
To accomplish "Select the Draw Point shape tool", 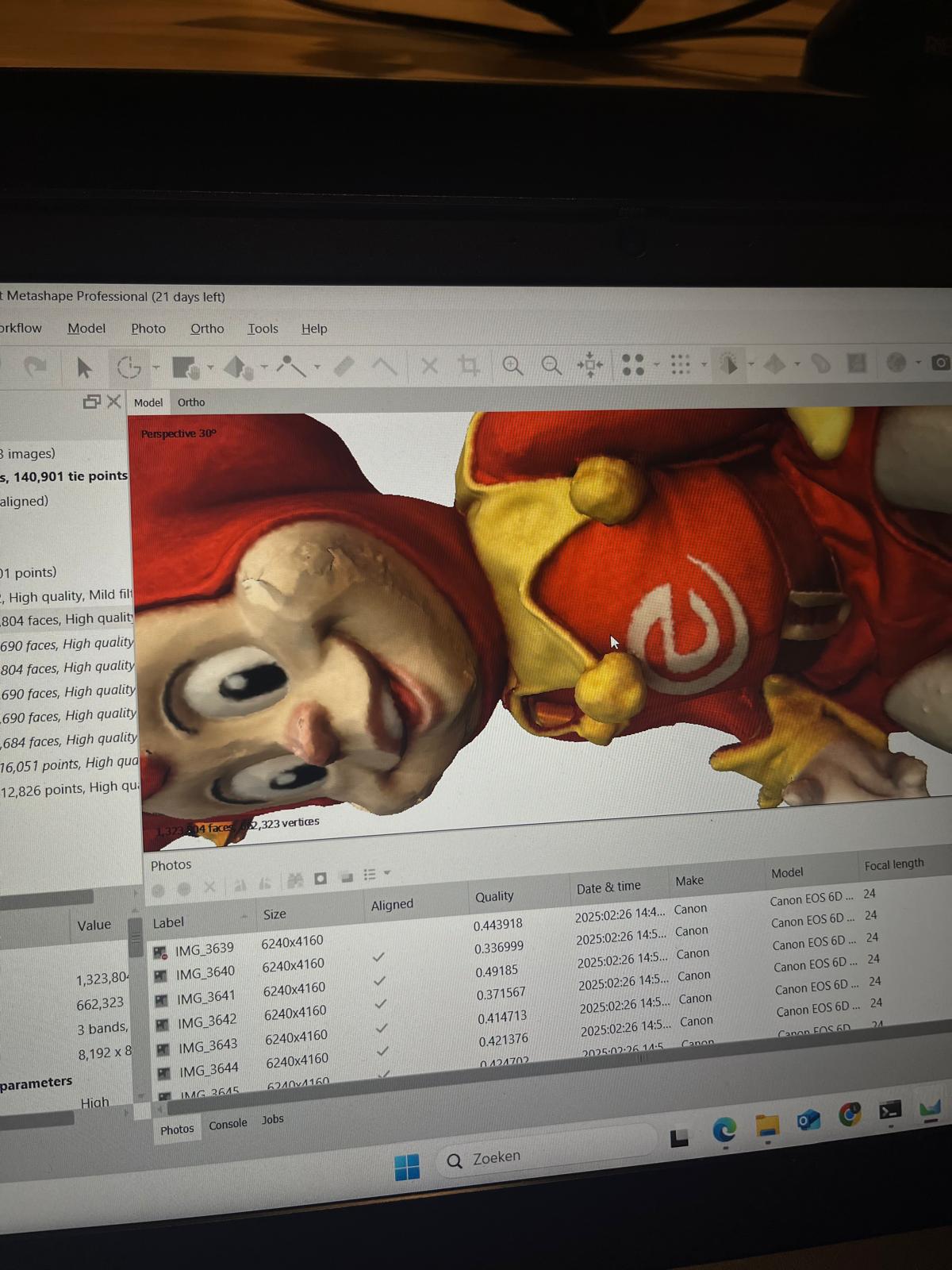I will 291,366.
